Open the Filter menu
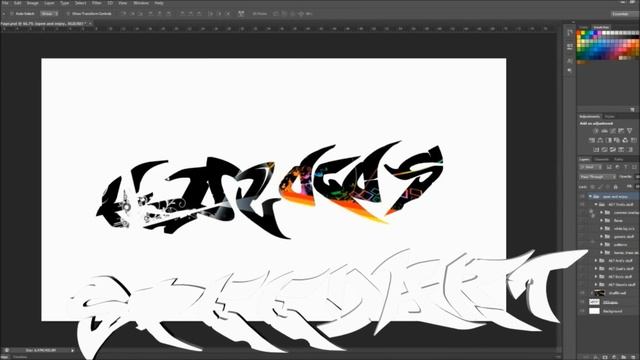Screen dimensions: 640x360 click(x=97, y=3)
